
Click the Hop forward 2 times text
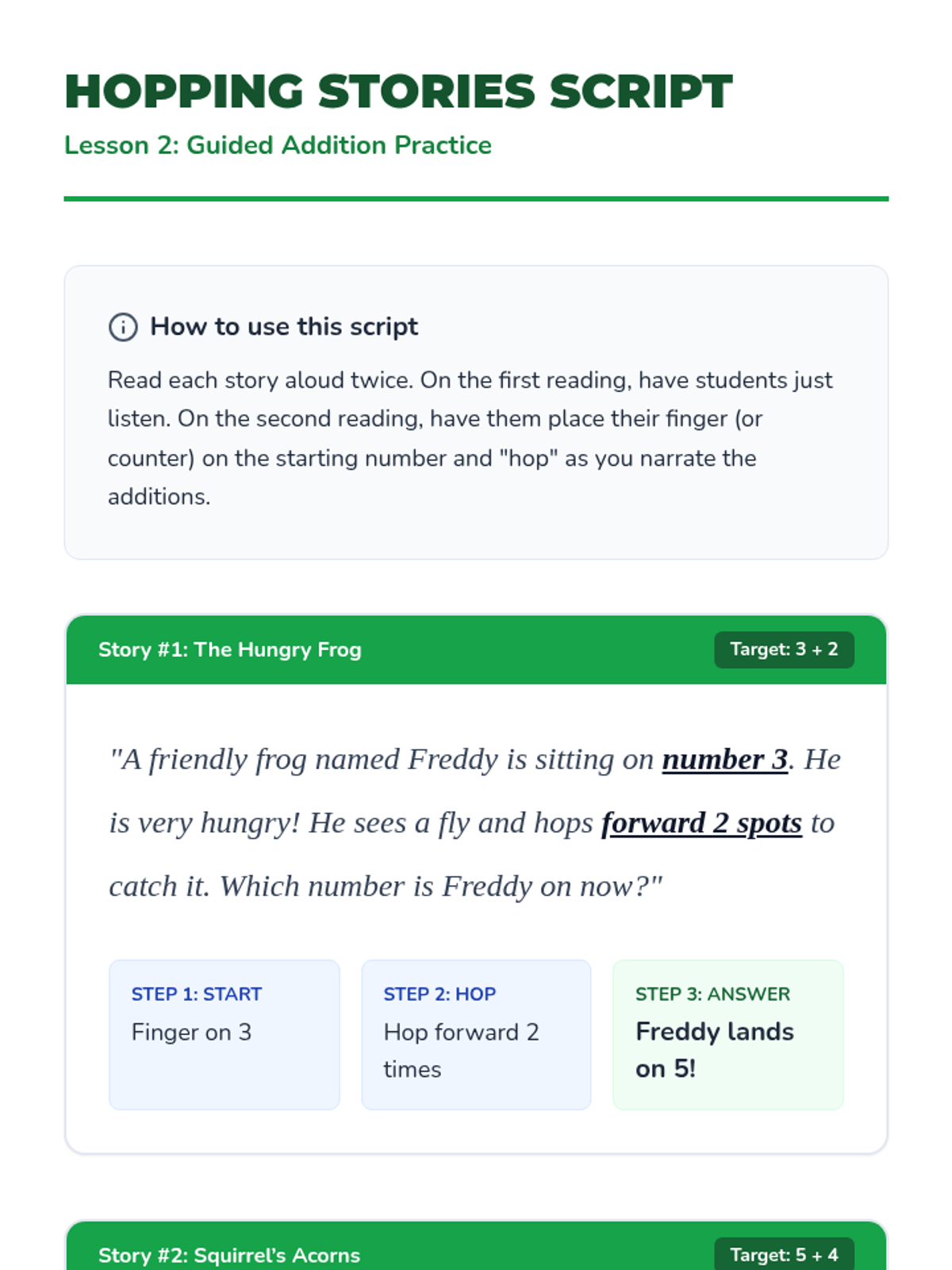[x=460, y=1049]
